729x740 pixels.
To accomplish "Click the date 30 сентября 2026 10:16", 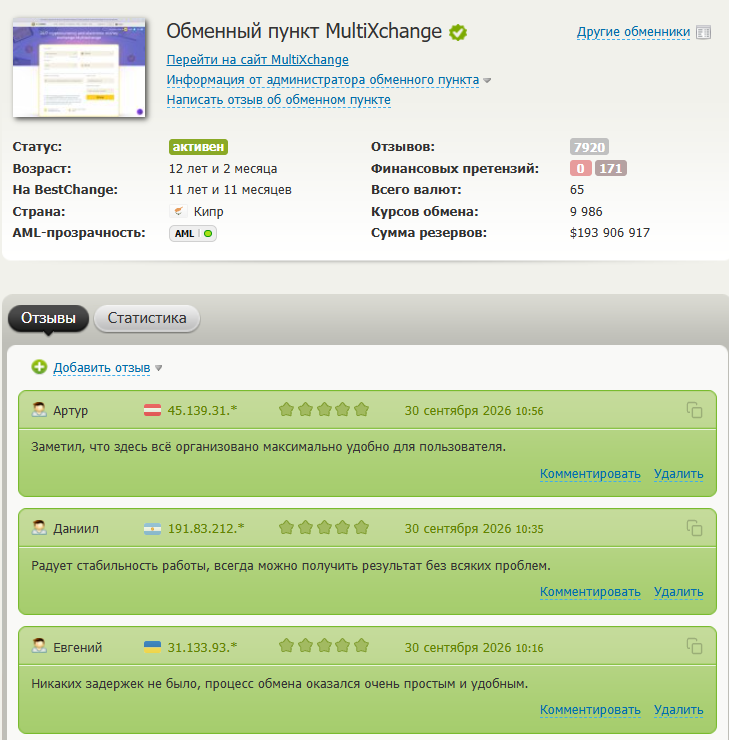I will point(474,647).
